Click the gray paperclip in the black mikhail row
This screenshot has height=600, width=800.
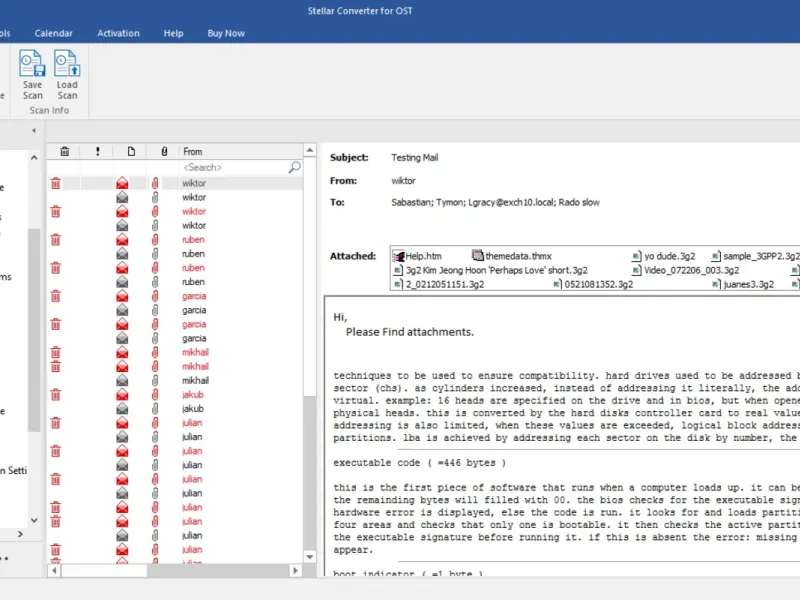pos(155,380)
